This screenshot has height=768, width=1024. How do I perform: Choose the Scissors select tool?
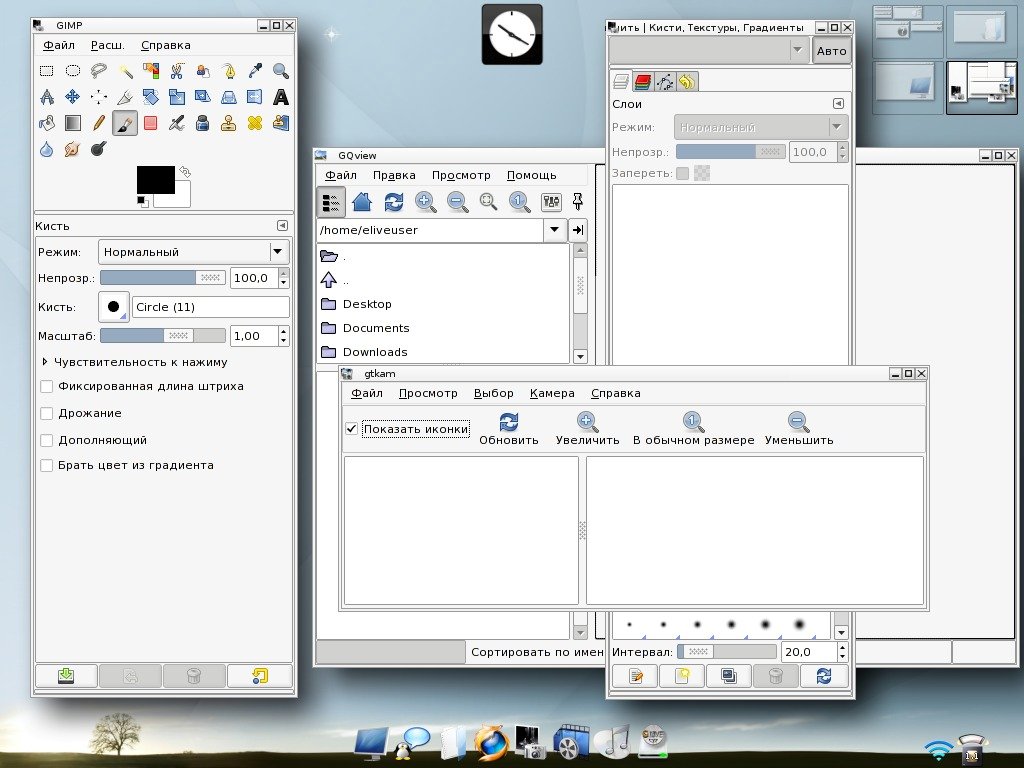point(176,71)
